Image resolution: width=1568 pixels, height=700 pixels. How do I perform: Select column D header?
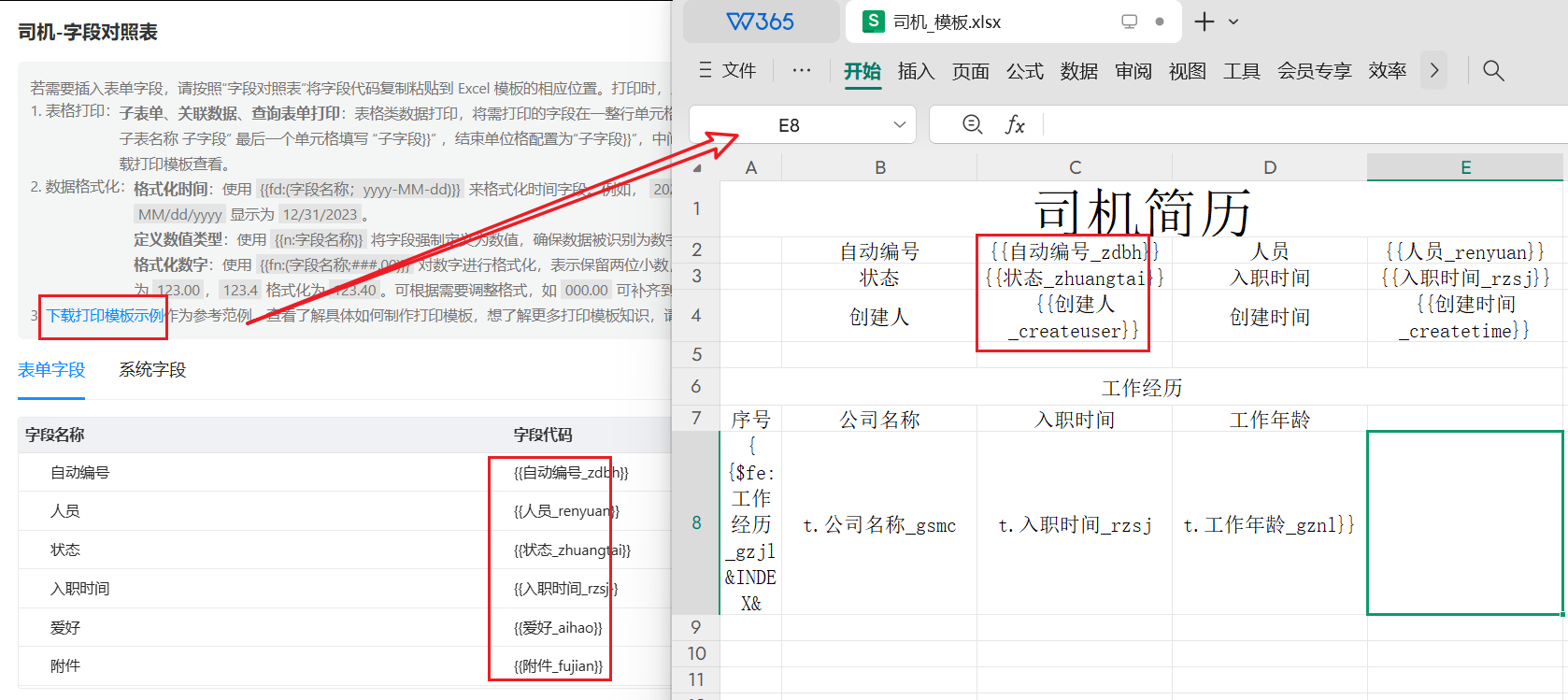coord(1269,167)
